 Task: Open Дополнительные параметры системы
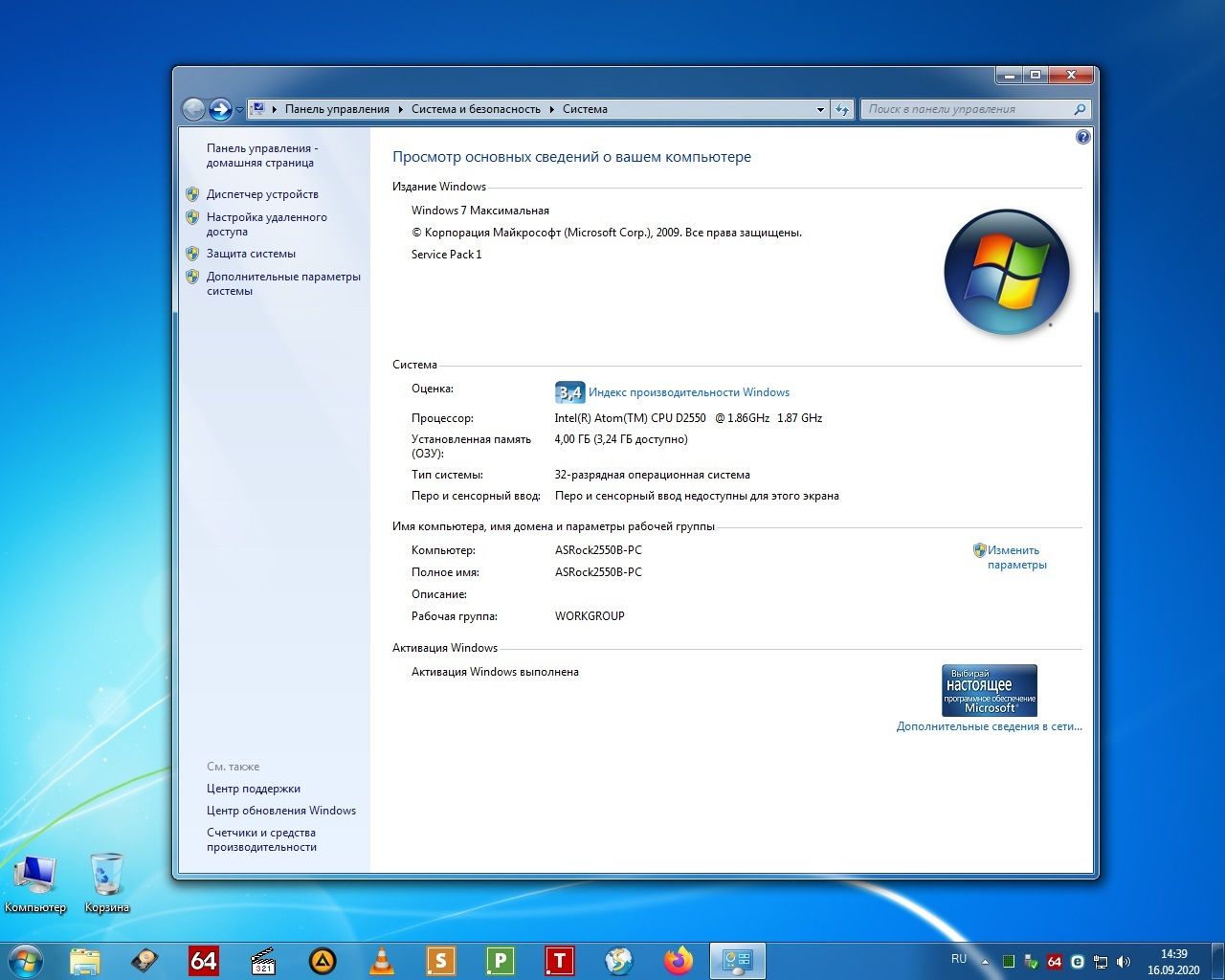point(283,283)
